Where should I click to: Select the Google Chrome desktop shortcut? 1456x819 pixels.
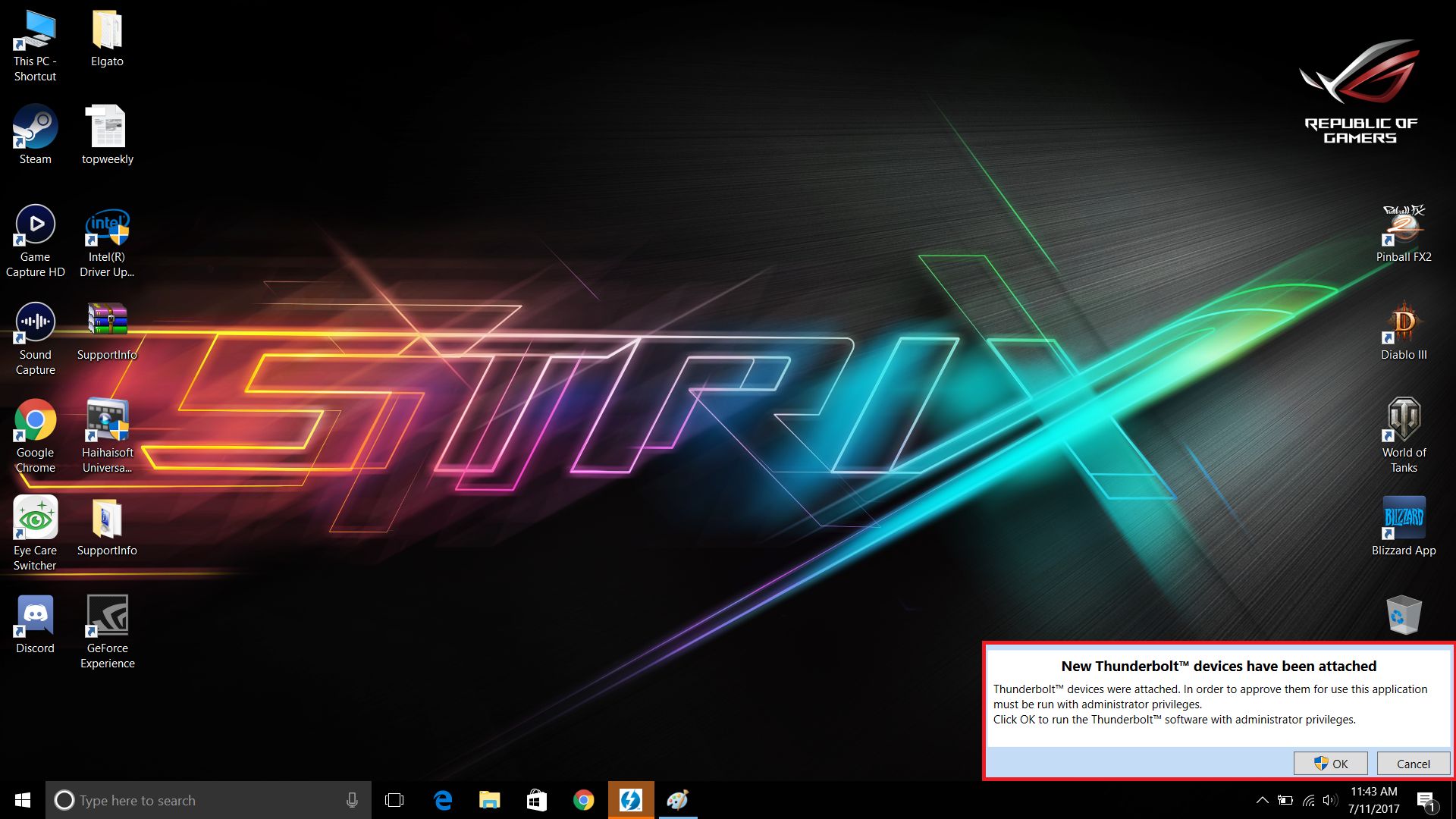pos(35,420)
